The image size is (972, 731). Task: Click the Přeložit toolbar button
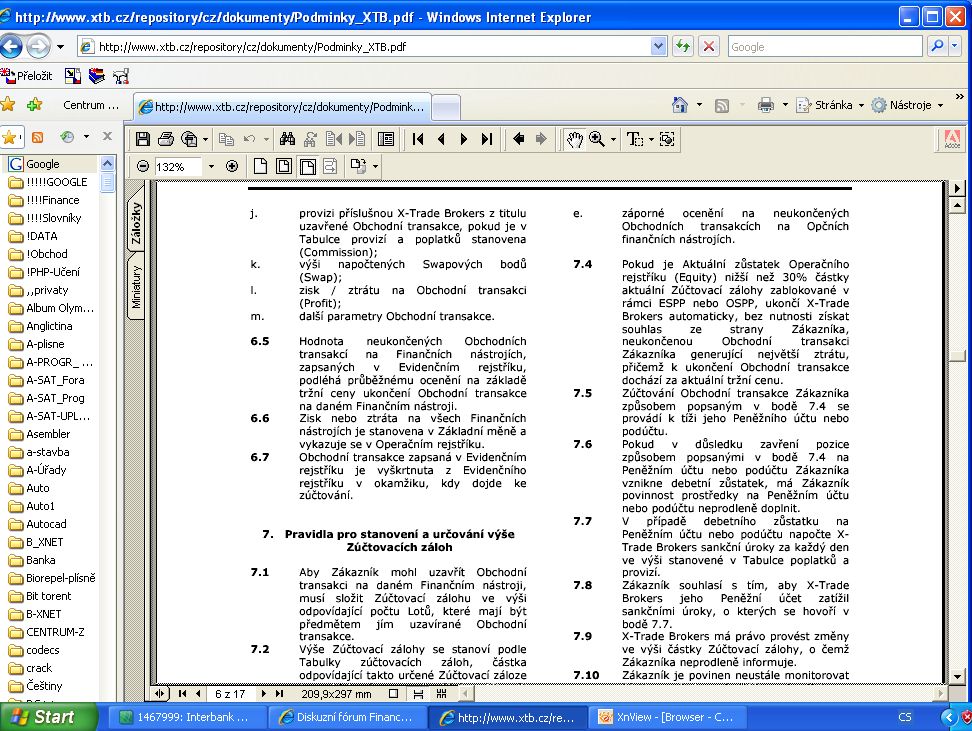[27, 76]
